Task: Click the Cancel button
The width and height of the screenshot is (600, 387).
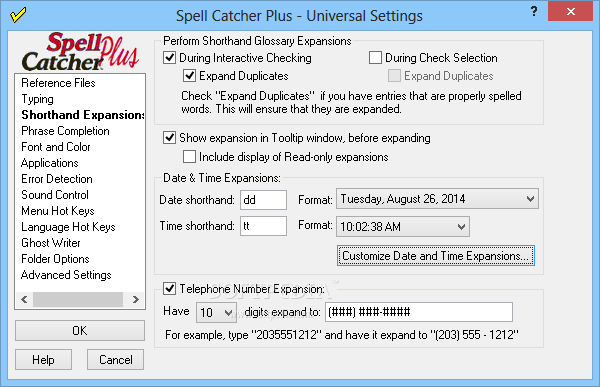Action: 116,360
